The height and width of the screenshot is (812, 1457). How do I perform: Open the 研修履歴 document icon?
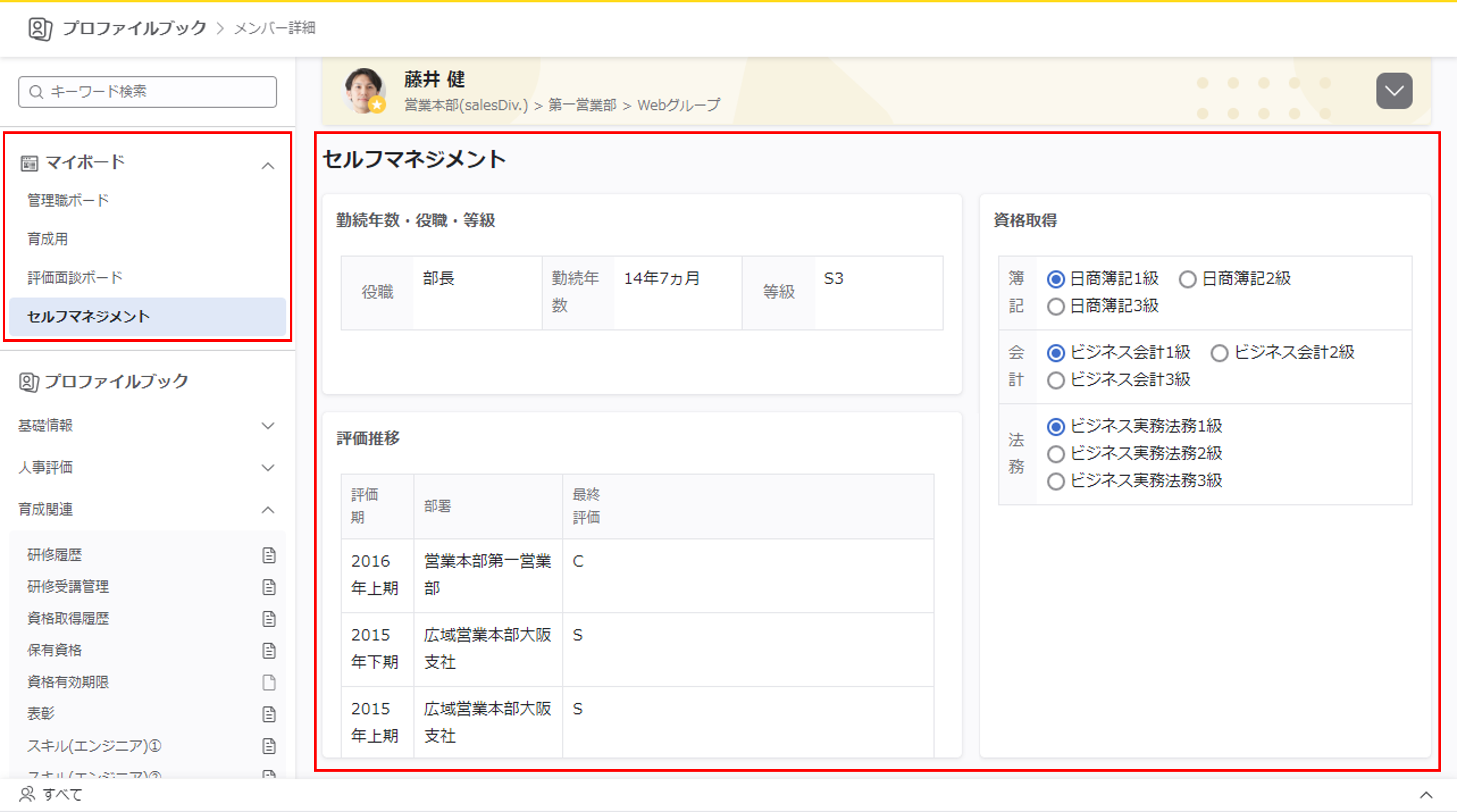270,555
